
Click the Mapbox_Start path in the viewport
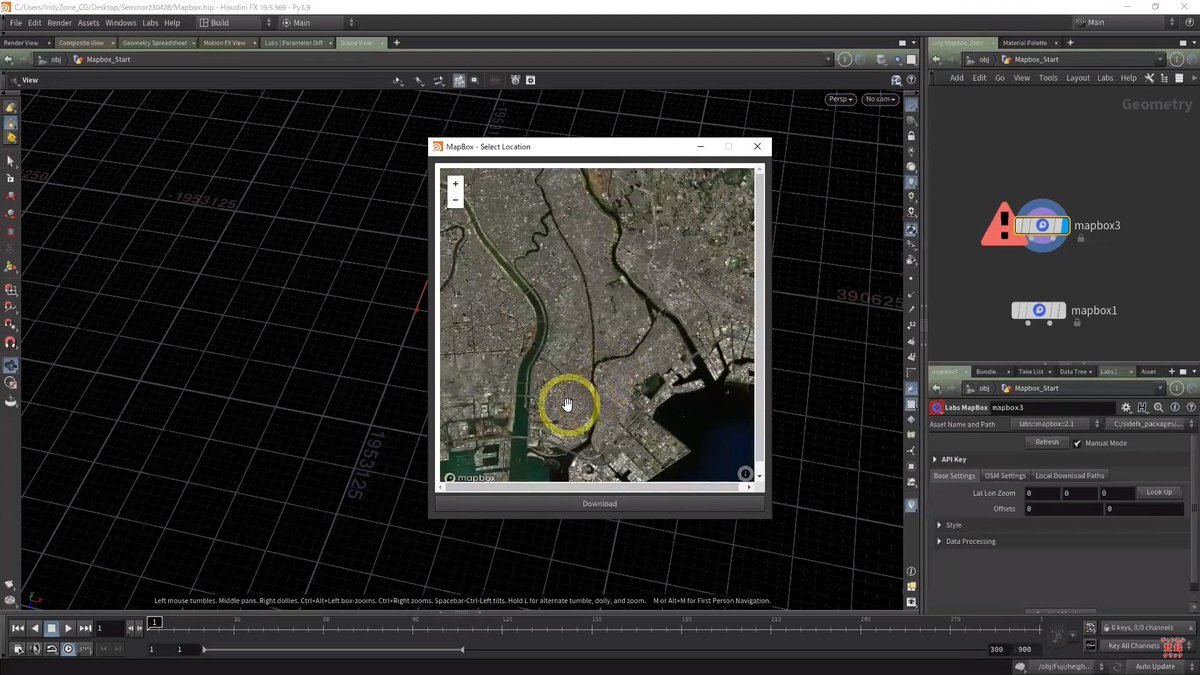tap(108, 60)
